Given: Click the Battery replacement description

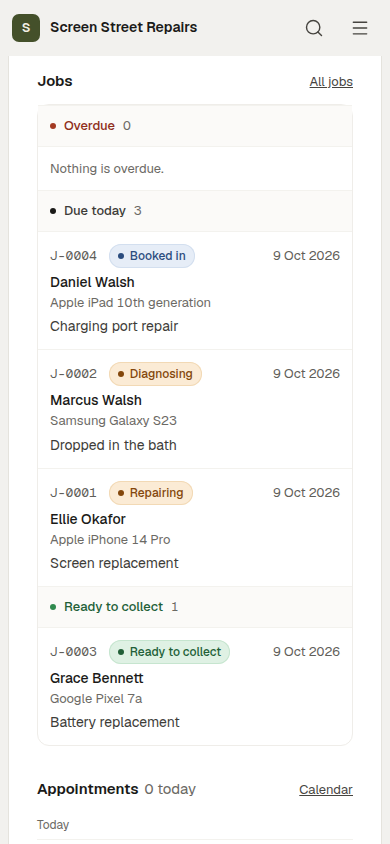Looking at the screenshot, I should pos(115,722).
